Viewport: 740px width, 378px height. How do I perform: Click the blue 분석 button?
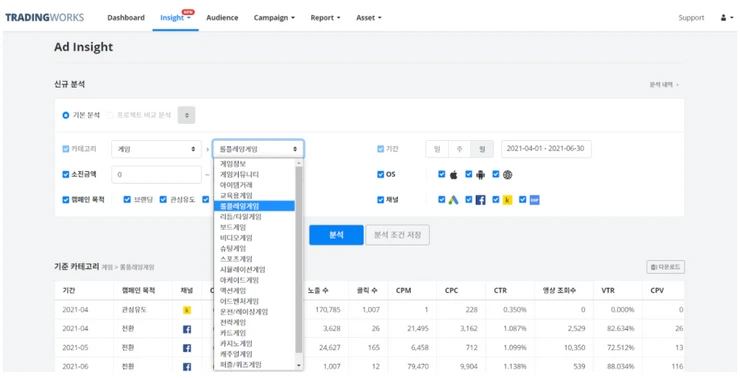(x=336, y=235)
